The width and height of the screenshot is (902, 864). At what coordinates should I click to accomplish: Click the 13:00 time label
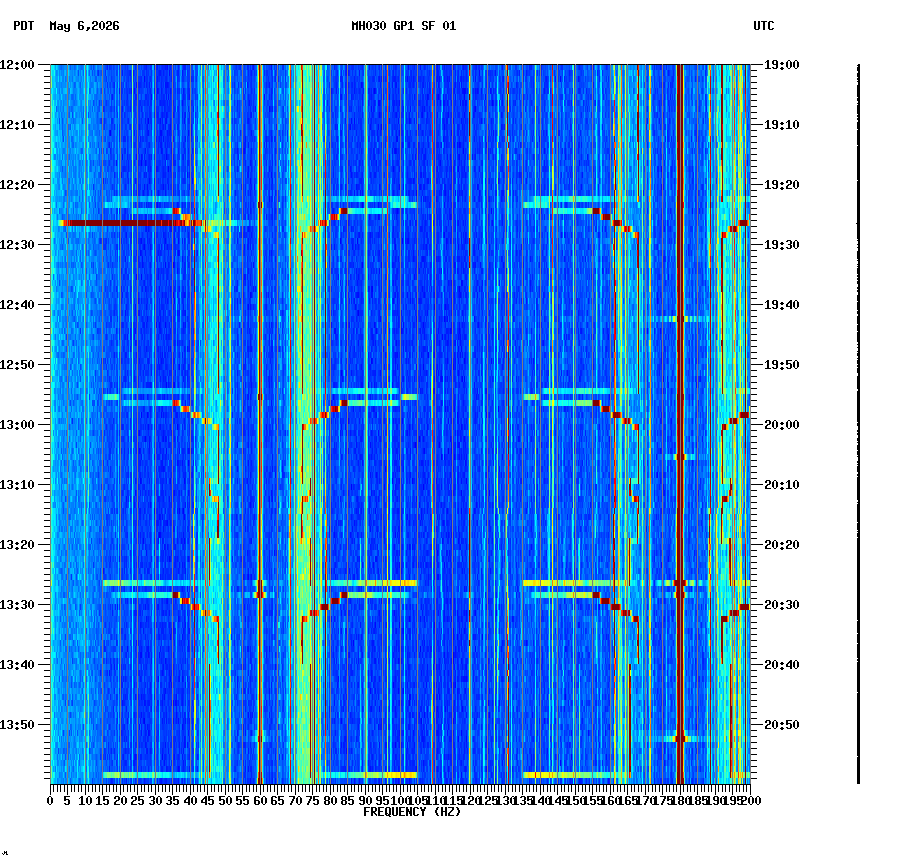17,425
